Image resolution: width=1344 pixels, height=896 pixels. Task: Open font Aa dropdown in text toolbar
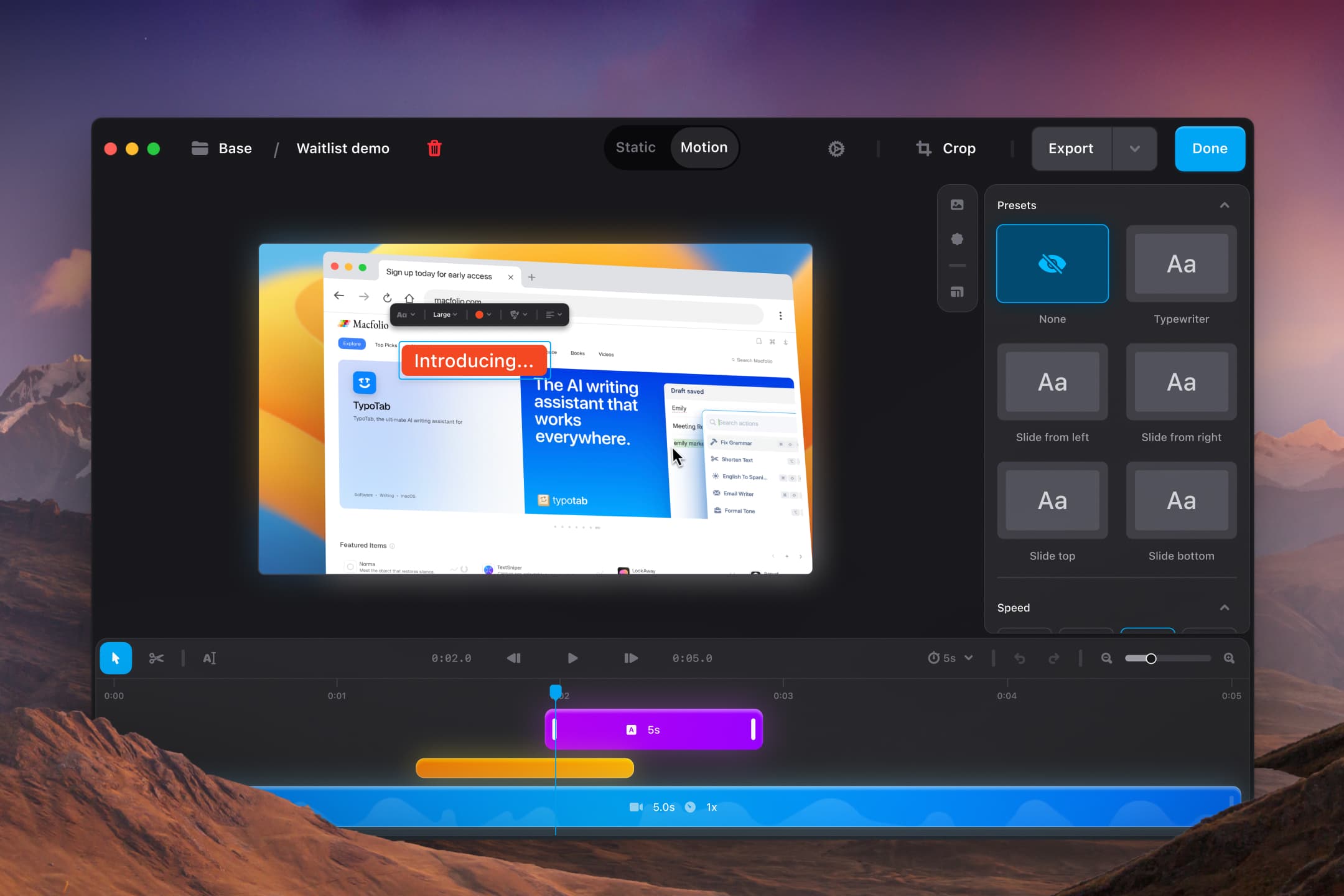(406, 314)
